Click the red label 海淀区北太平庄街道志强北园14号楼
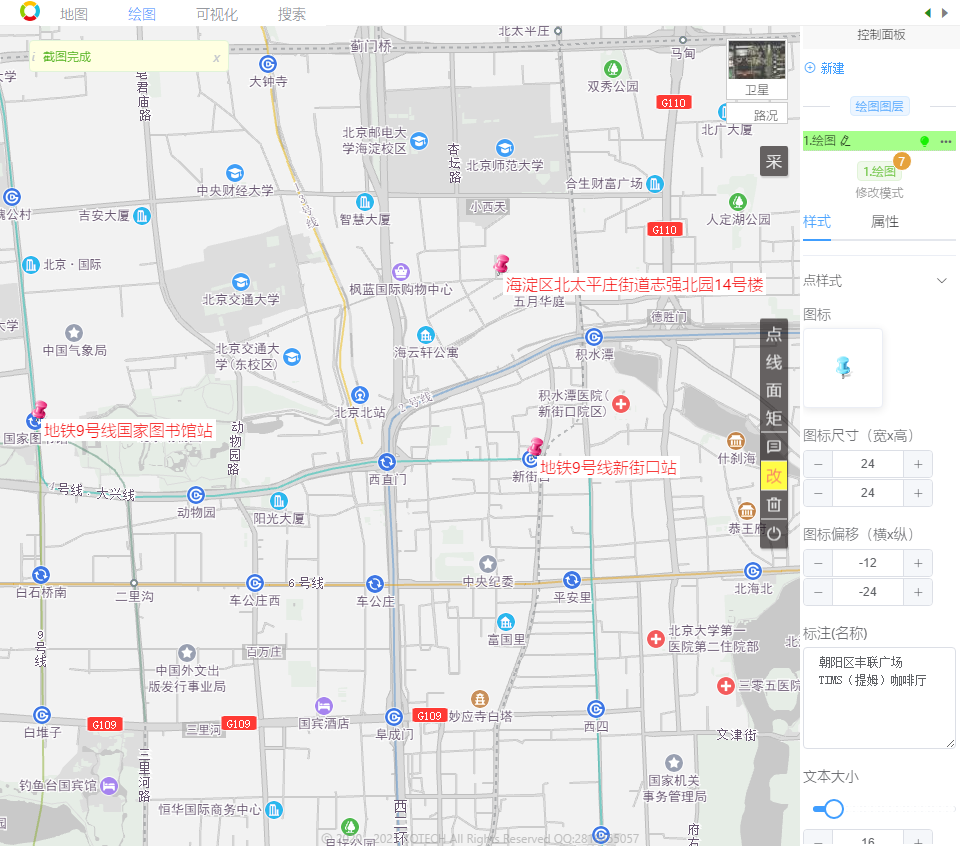Screen dimensions: 960x846 coord(634,285)
